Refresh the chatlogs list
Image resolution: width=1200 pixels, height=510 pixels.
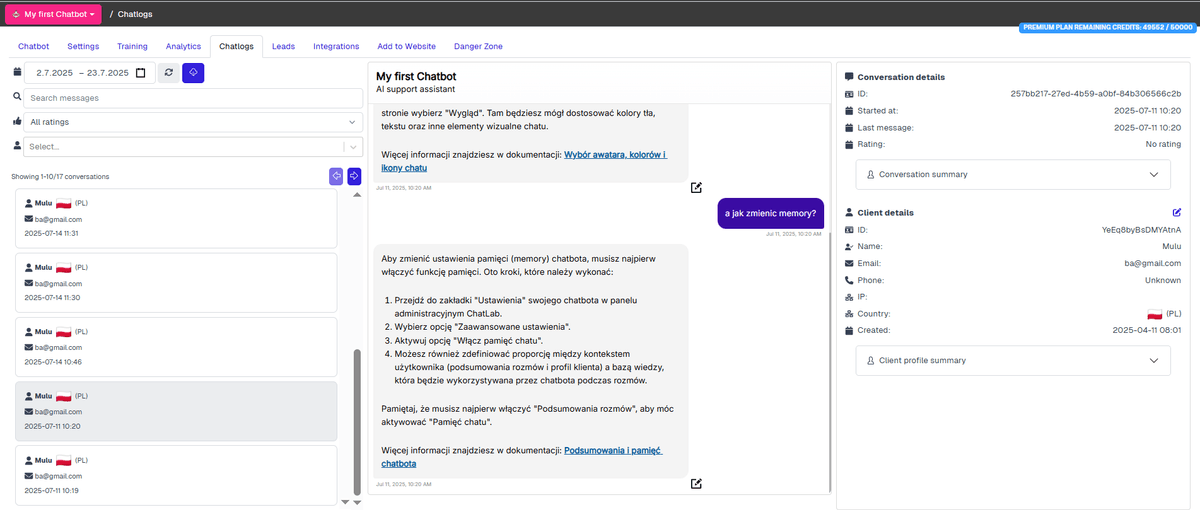pyautogui.click(x=169, y=73)
